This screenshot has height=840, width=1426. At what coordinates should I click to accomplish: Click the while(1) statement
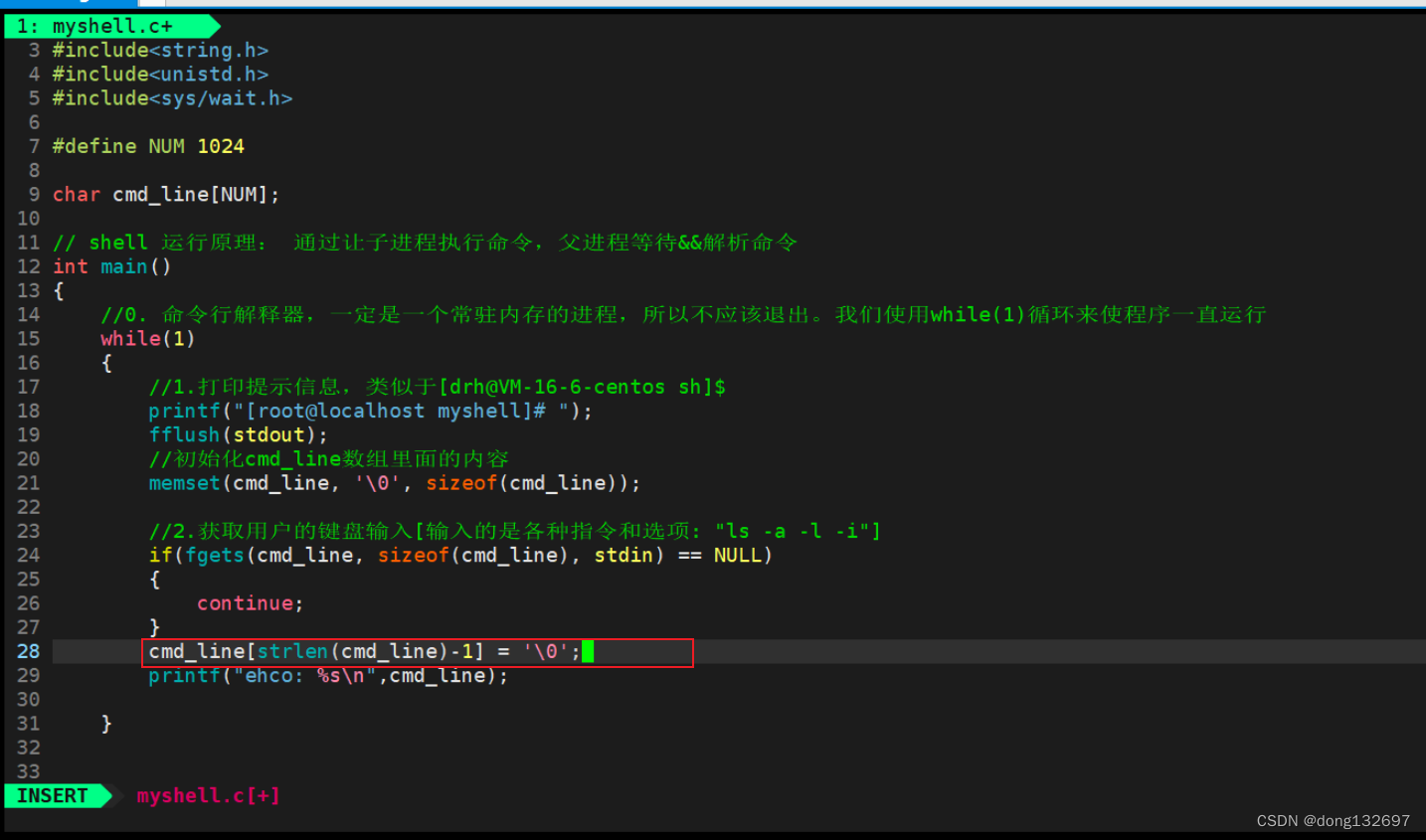point(147,339)
